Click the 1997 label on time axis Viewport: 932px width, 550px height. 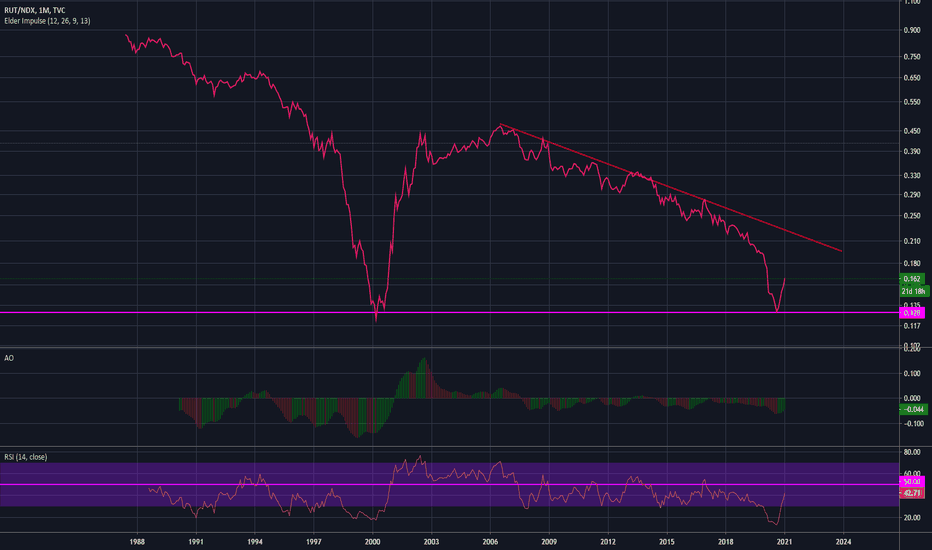pos(314,542)
